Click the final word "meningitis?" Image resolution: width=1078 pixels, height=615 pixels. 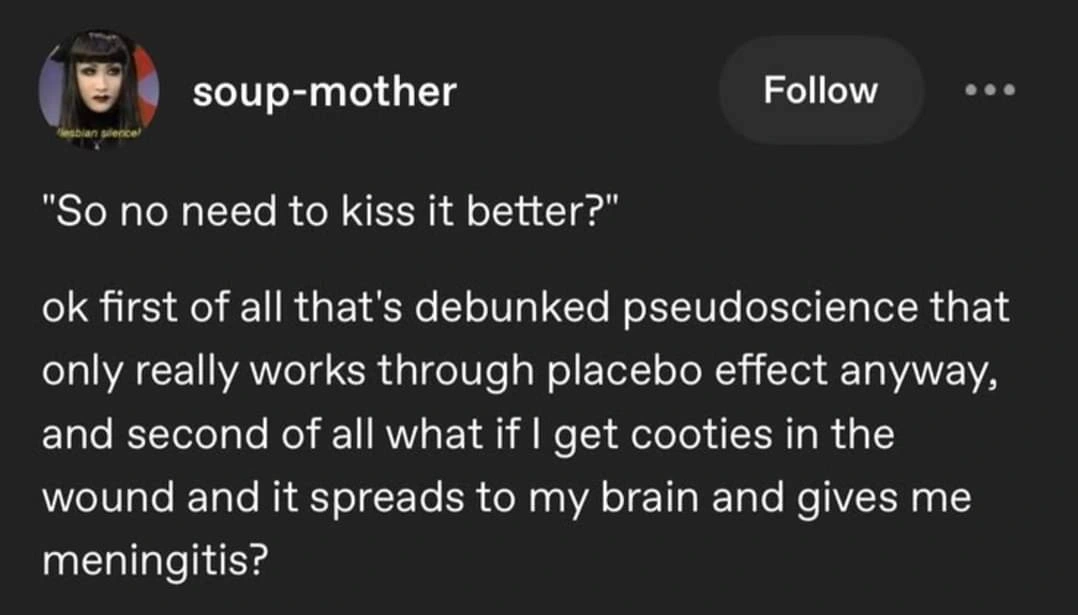pos(155,563)
